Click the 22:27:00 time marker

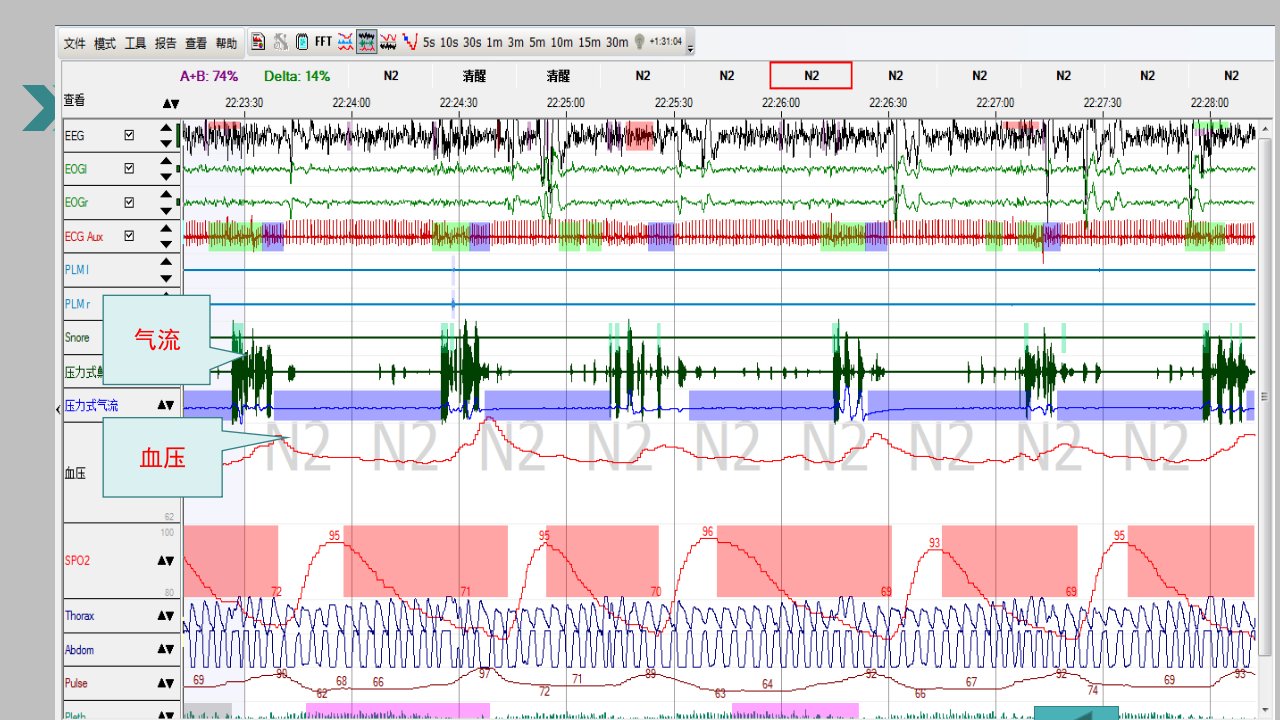tap(995, 103)
